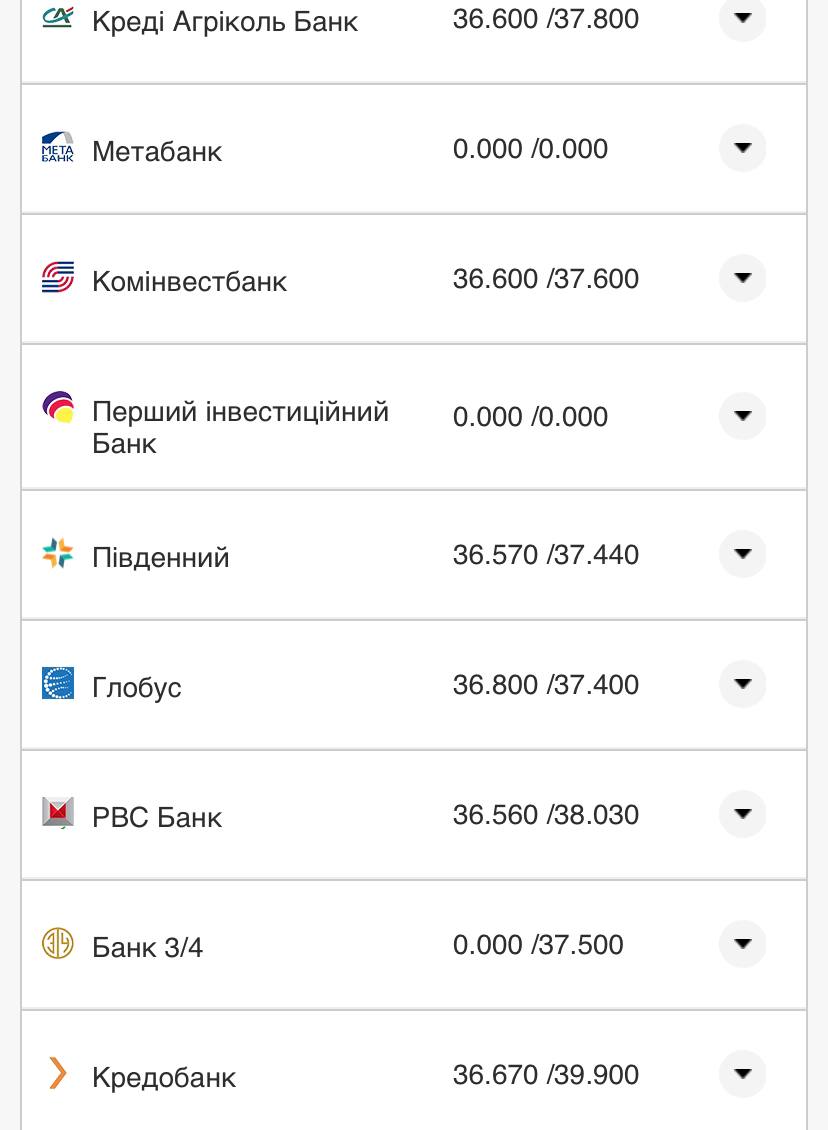828x1130 pixels.
Task: Expand the Креді Агріколь Банк row
Action: point(742,18)
